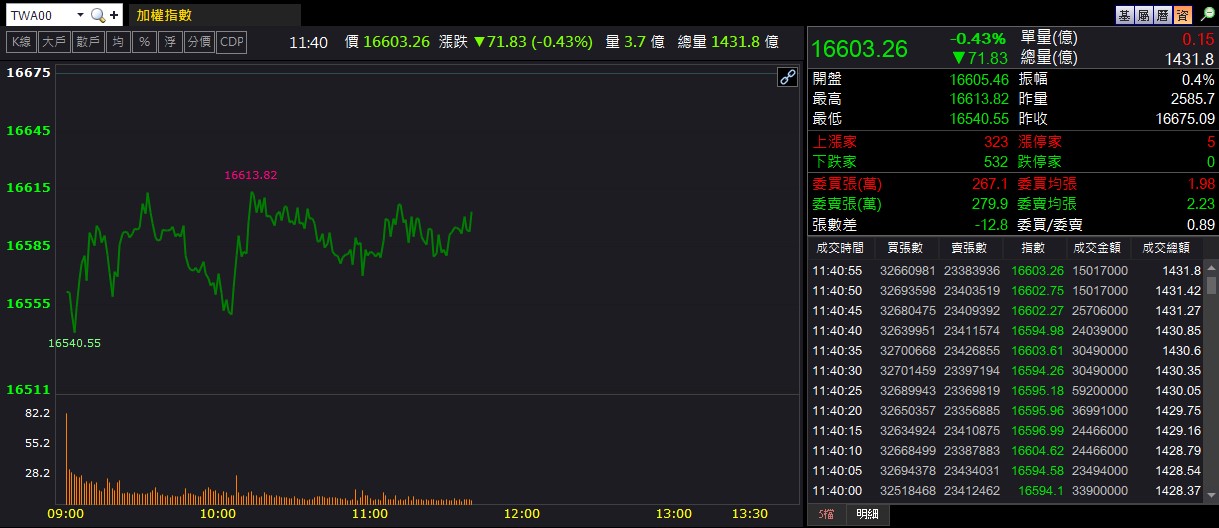Toggle the 均 average line button
The height and width of the screenshot is (528, 1219).
click(x=118, y=42)
